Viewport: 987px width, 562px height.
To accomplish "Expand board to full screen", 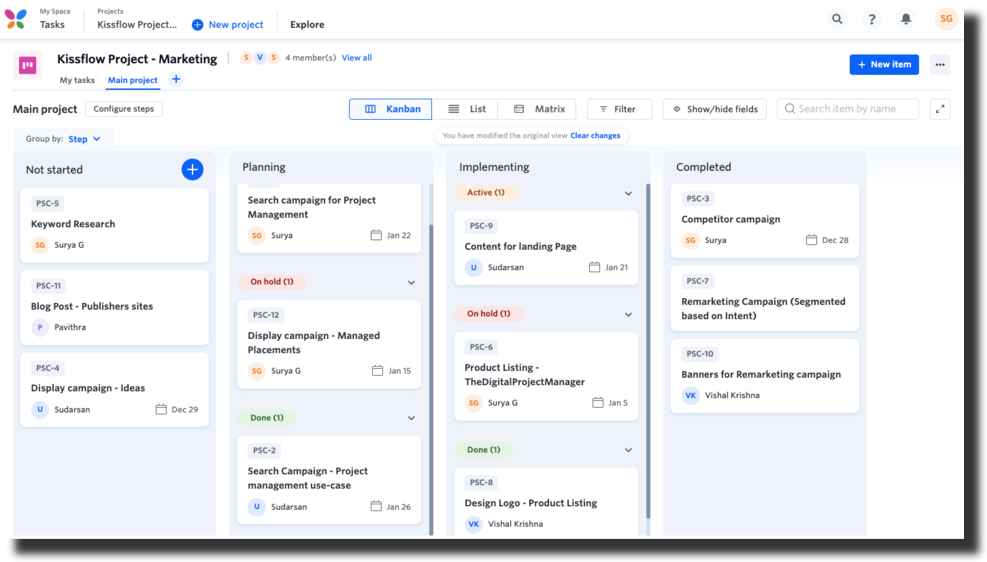I will pyautogui.click(x=940, y=109).
